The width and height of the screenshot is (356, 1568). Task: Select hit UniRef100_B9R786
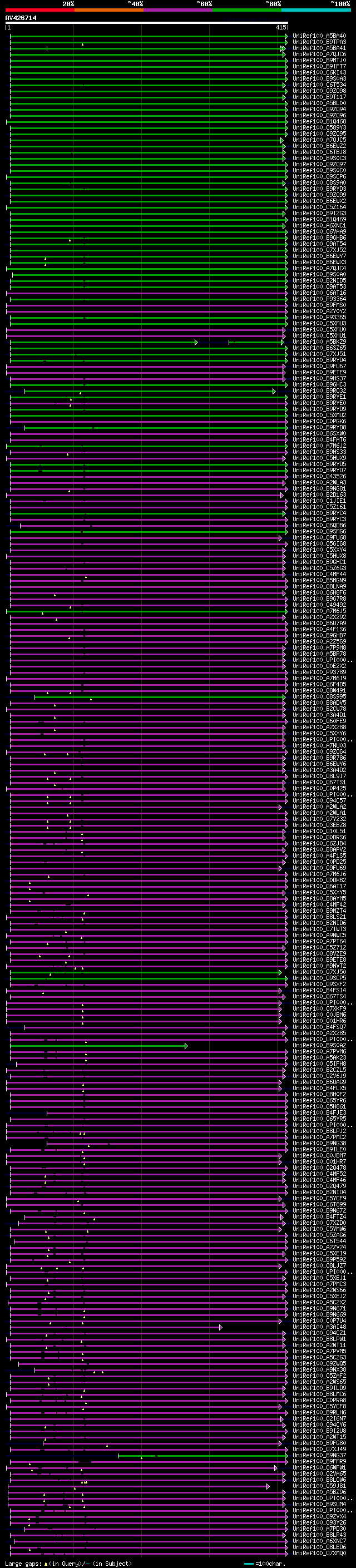pos(319,758)
